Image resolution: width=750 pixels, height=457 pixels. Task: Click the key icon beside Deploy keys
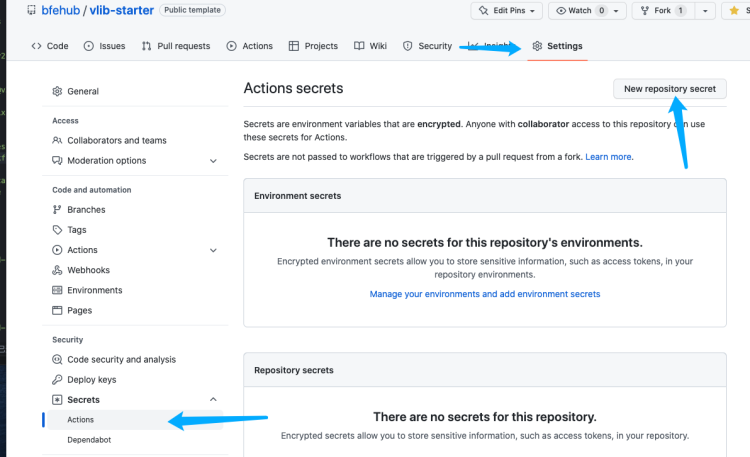[x=57, y=379]
